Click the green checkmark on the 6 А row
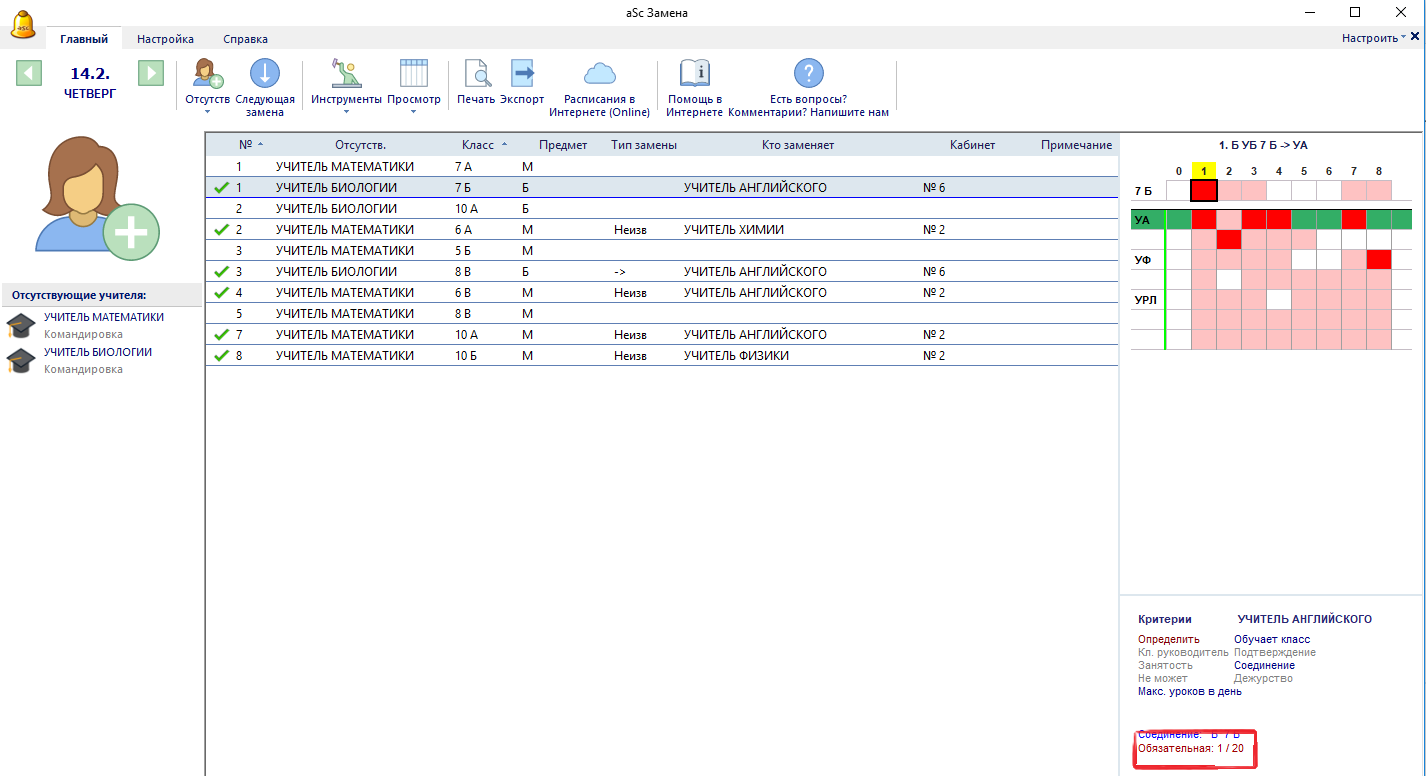Viewport: 1426px width, 776px height. pos(222,230)
